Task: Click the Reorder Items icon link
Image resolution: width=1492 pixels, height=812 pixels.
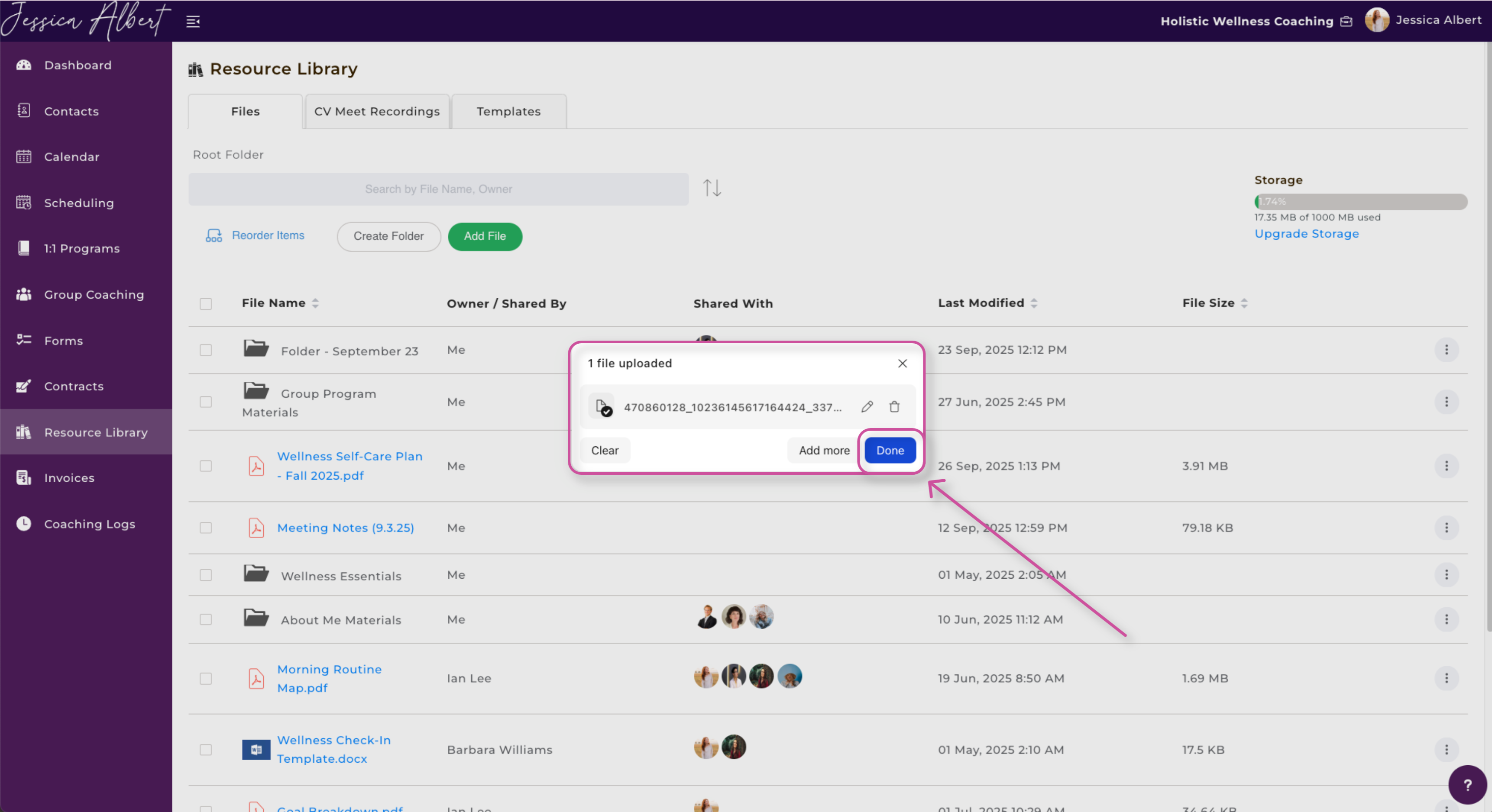Action: [255, 235]
